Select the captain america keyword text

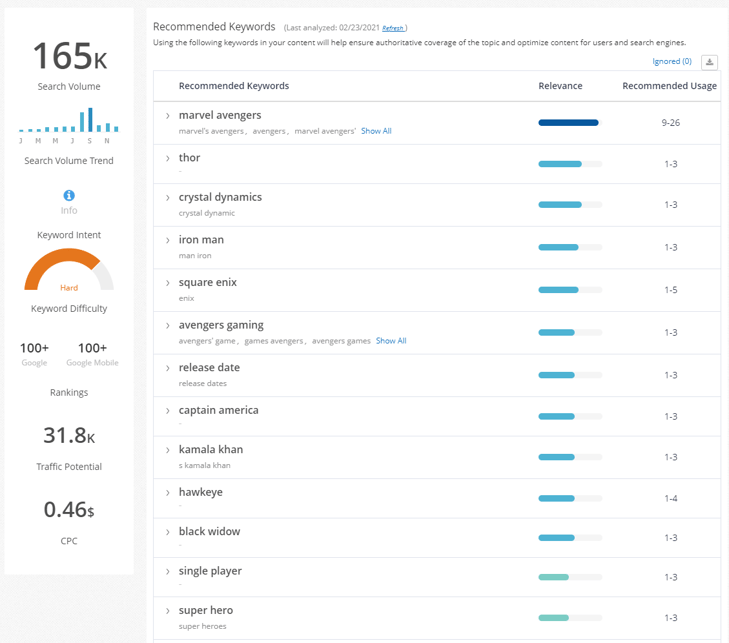pyautogui.click(x=219, y=411)
